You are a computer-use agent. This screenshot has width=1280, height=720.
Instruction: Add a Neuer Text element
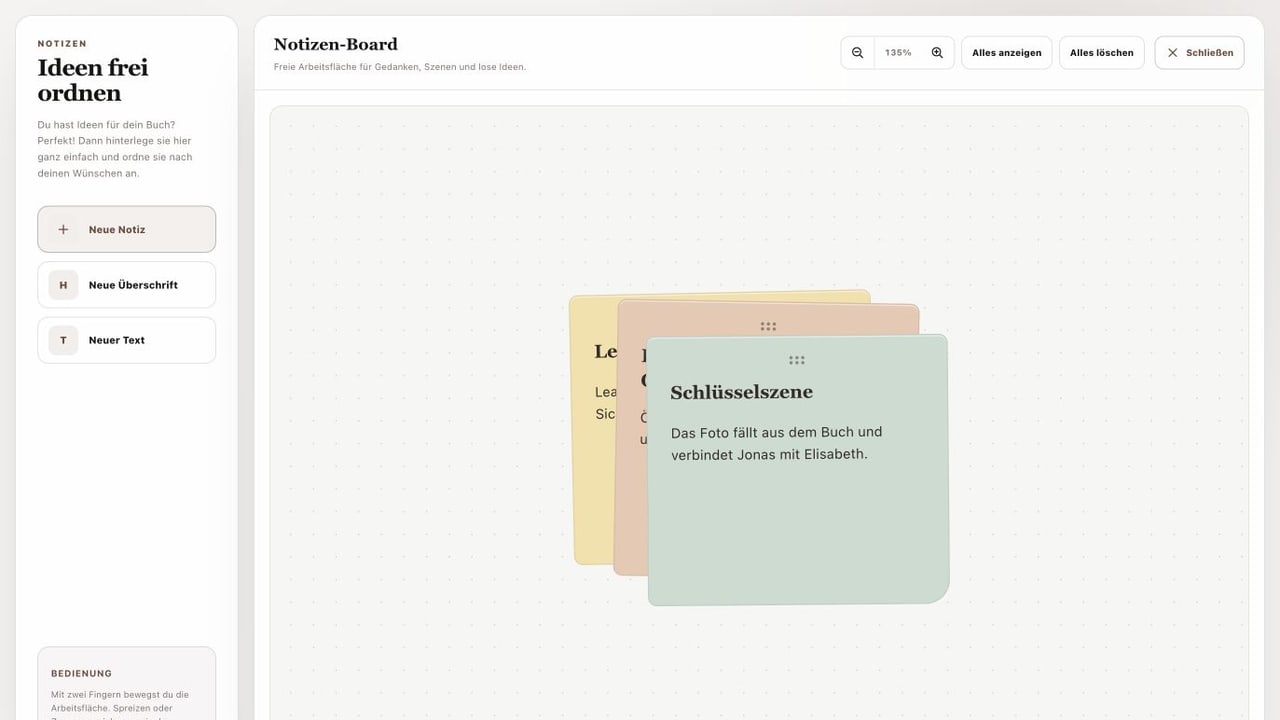point(126,340)
